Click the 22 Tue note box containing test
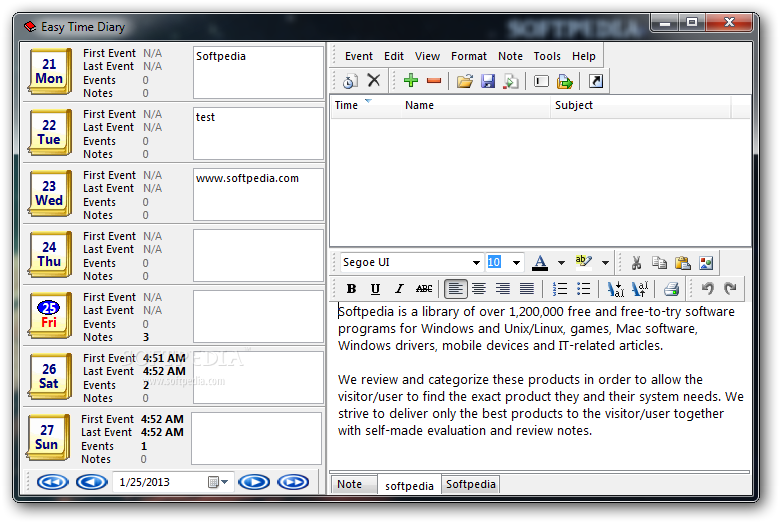The height and width of the screenshot is (523, 780). (x=258, y=133)
